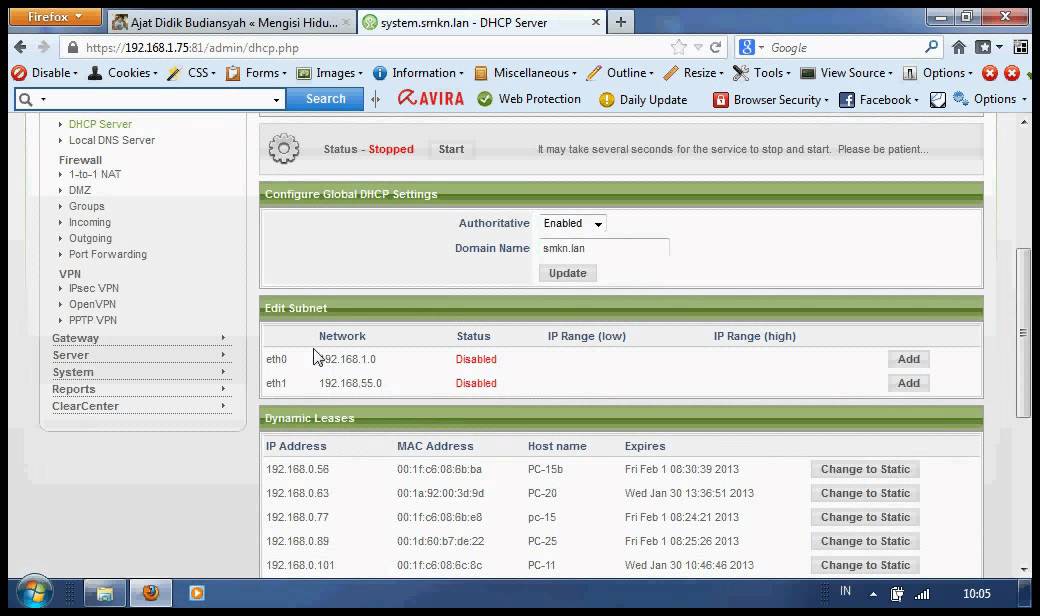Open a new tab with the plus button

pyautogui.click(x=621, y=23)
